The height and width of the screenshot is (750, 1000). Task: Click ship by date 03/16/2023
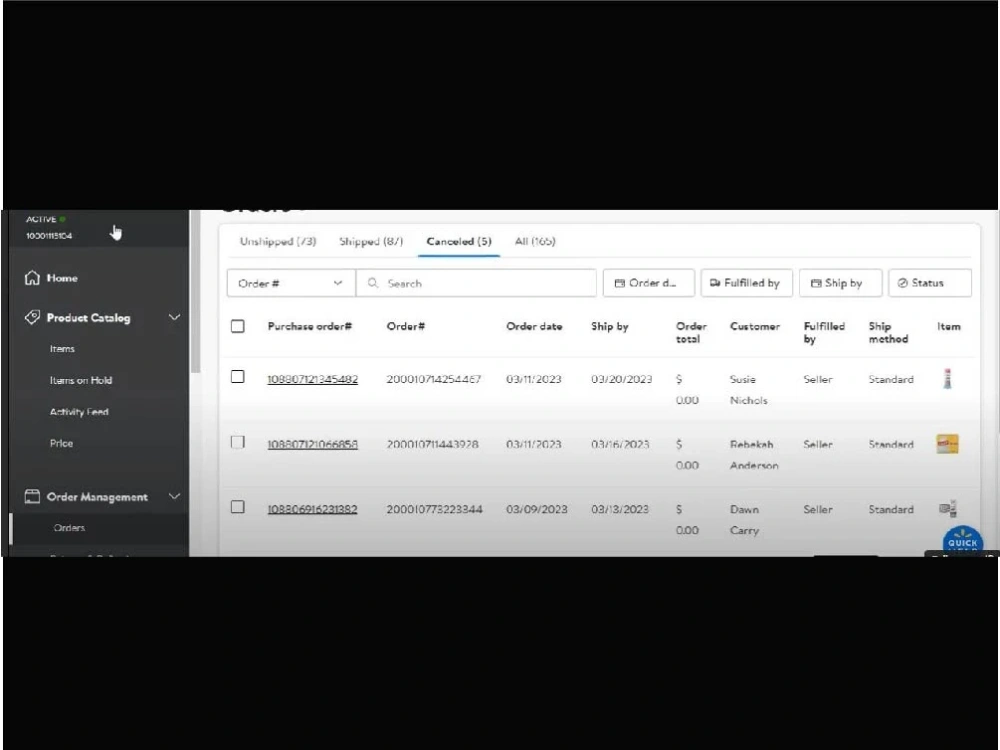point(620,445)
